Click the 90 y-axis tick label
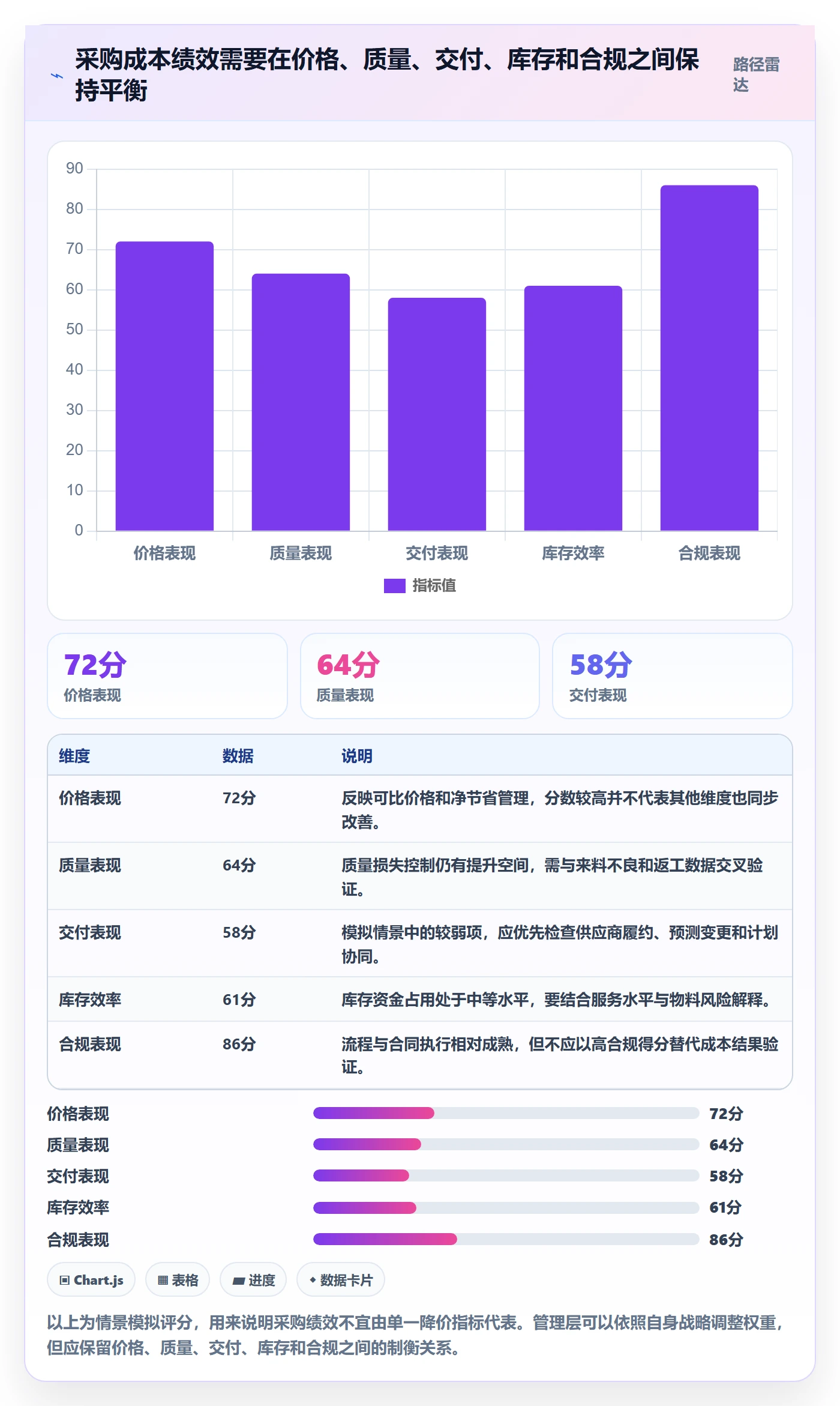Viewport: 840px width, 1406px height. coord(74,168)
